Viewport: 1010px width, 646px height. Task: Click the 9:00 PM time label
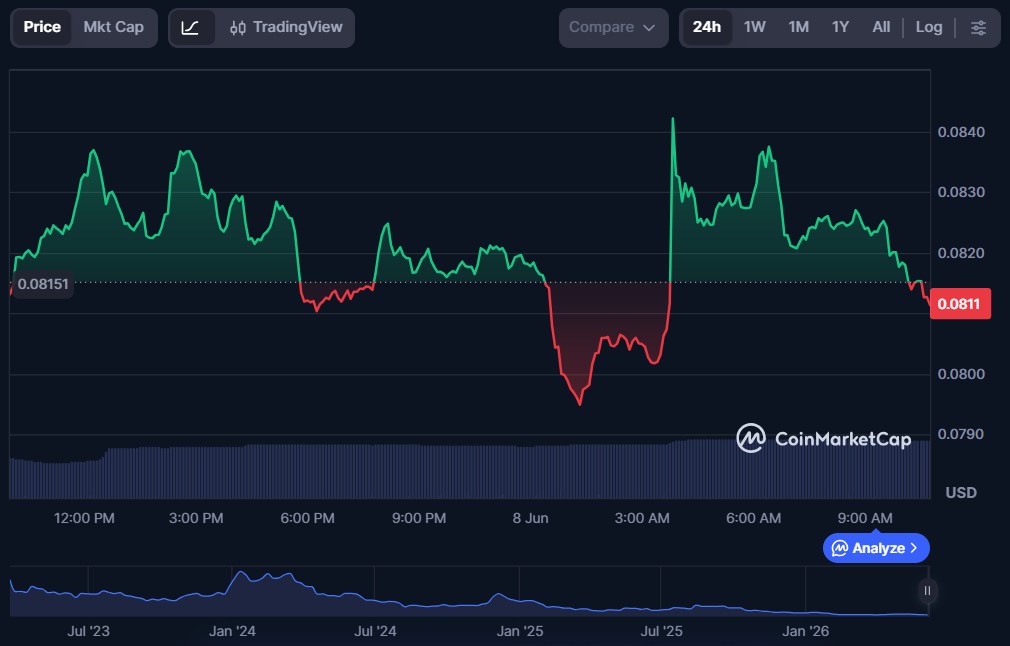[x=419, y=518]
